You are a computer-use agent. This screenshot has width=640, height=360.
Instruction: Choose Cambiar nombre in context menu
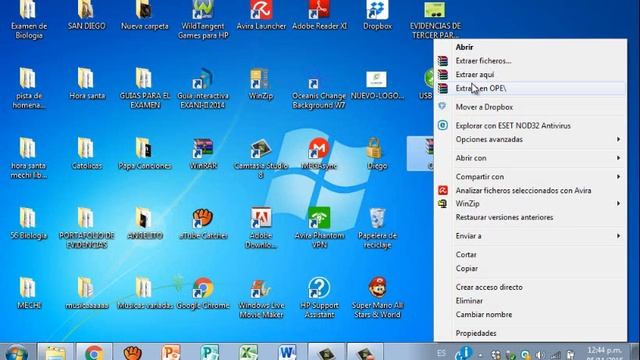[531, 314]
